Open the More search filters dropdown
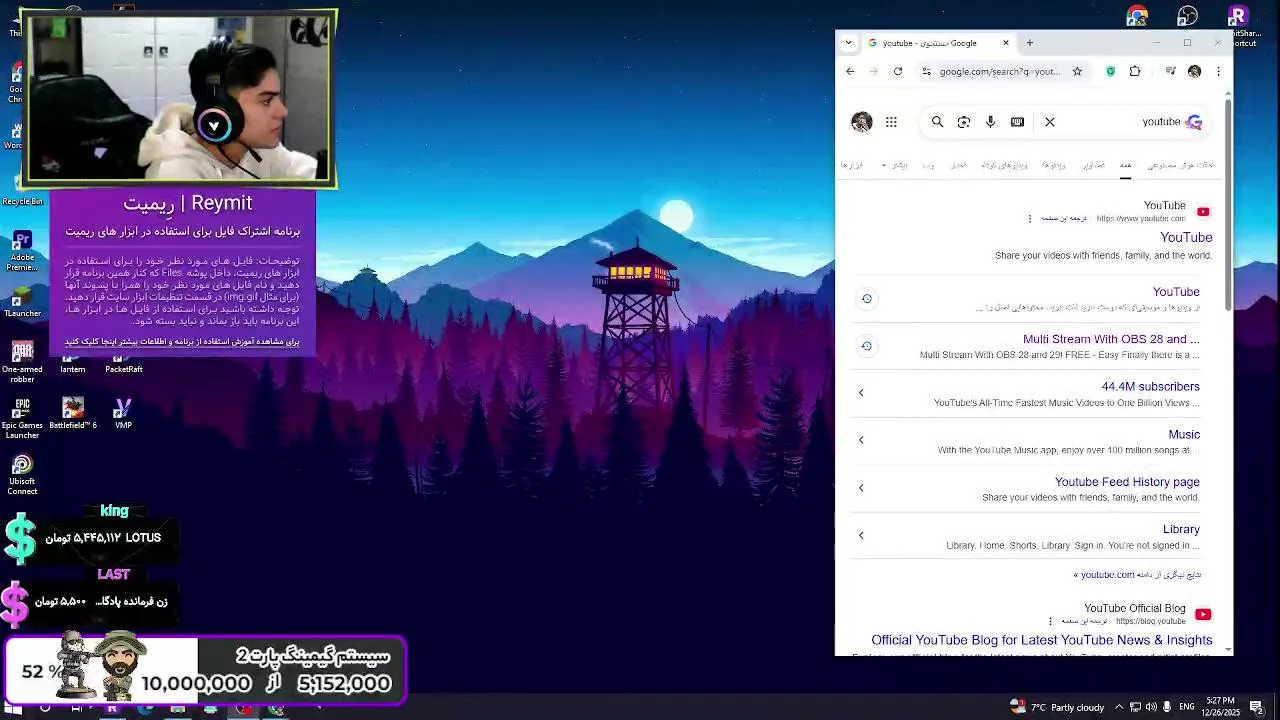1280x720 pixels. point(894,165)
